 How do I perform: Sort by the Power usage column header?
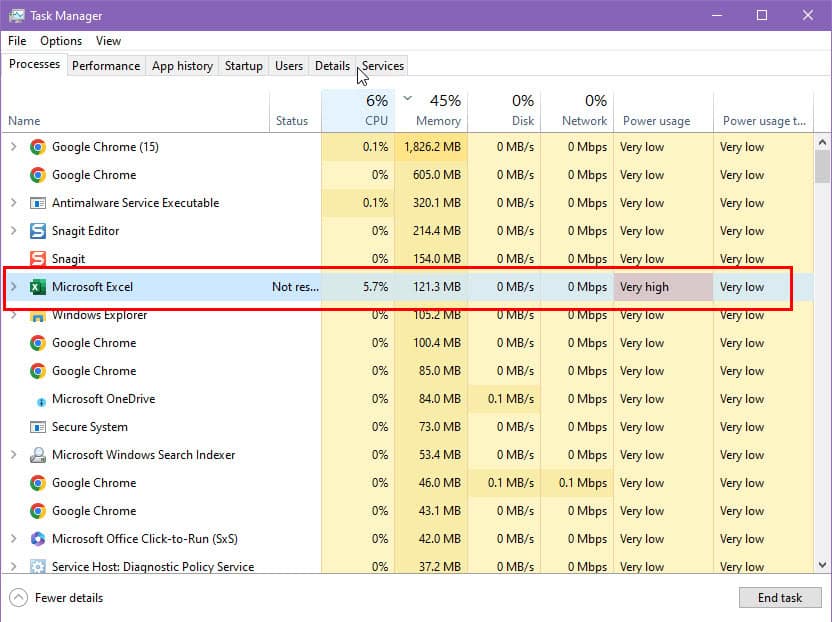664,111
